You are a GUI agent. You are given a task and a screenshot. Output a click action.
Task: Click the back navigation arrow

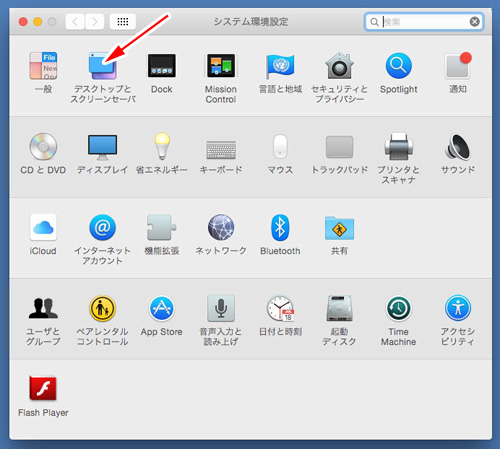[x=75, y=22]
